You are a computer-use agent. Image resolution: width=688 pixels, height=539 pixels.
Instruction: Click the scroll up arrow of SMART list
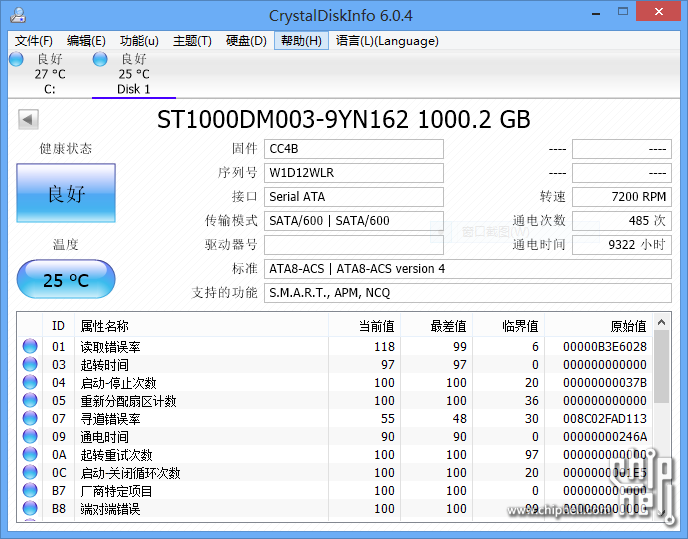tap(662, 323)
